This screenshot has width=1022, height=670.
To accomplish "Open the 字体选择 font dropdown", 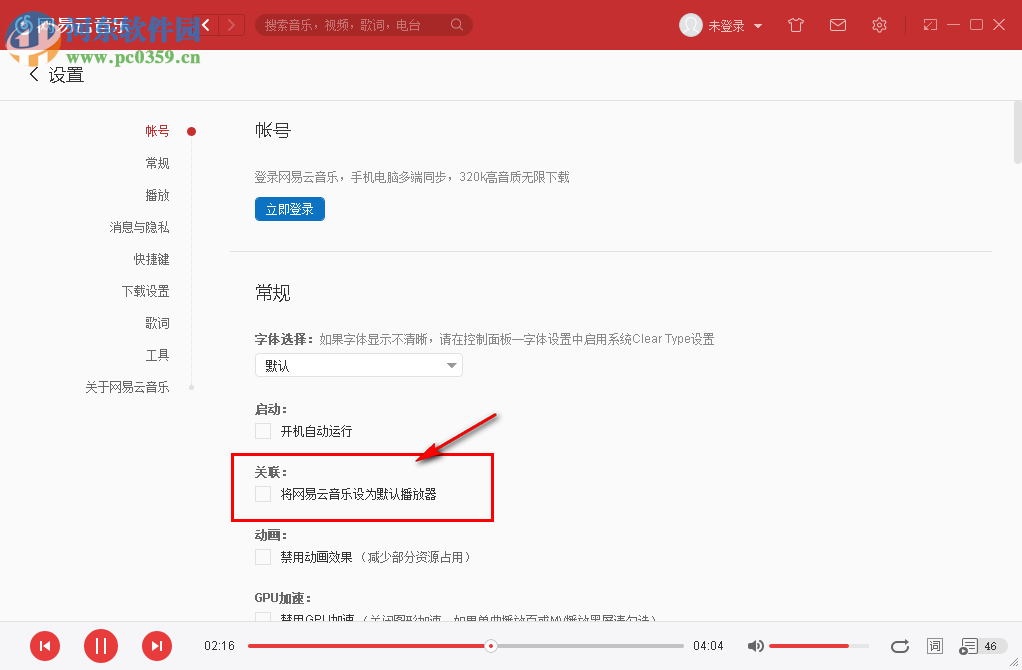I will 358,365.
